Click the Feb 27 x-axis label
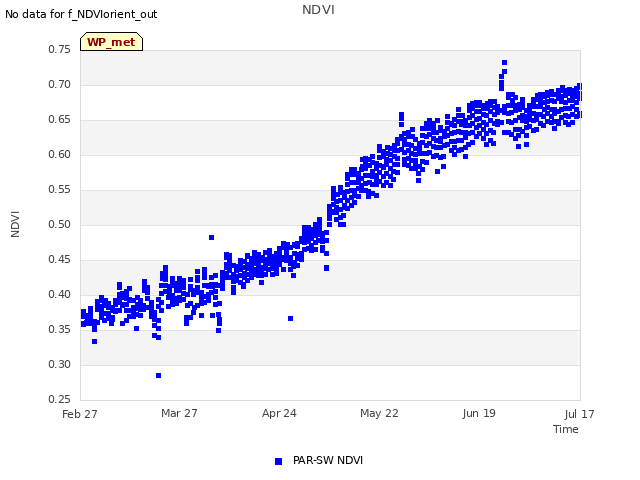Image resolution: width=640 pixels, height=480 pixels. point(80,414)
